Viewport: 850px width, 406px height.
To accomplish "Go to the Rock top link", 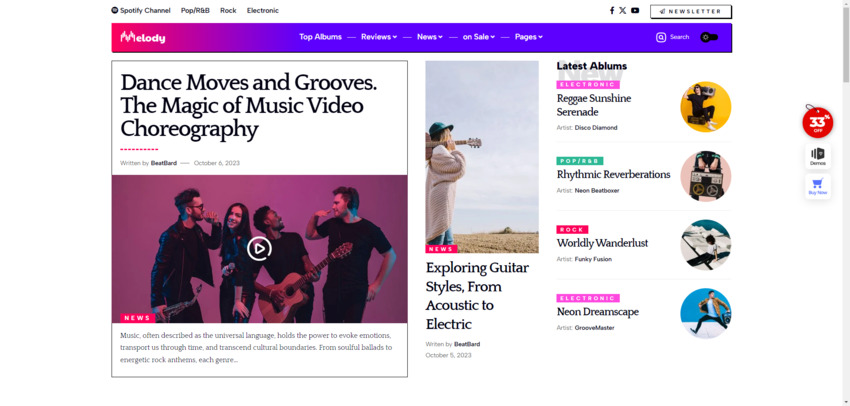I will tap(228, 10).
